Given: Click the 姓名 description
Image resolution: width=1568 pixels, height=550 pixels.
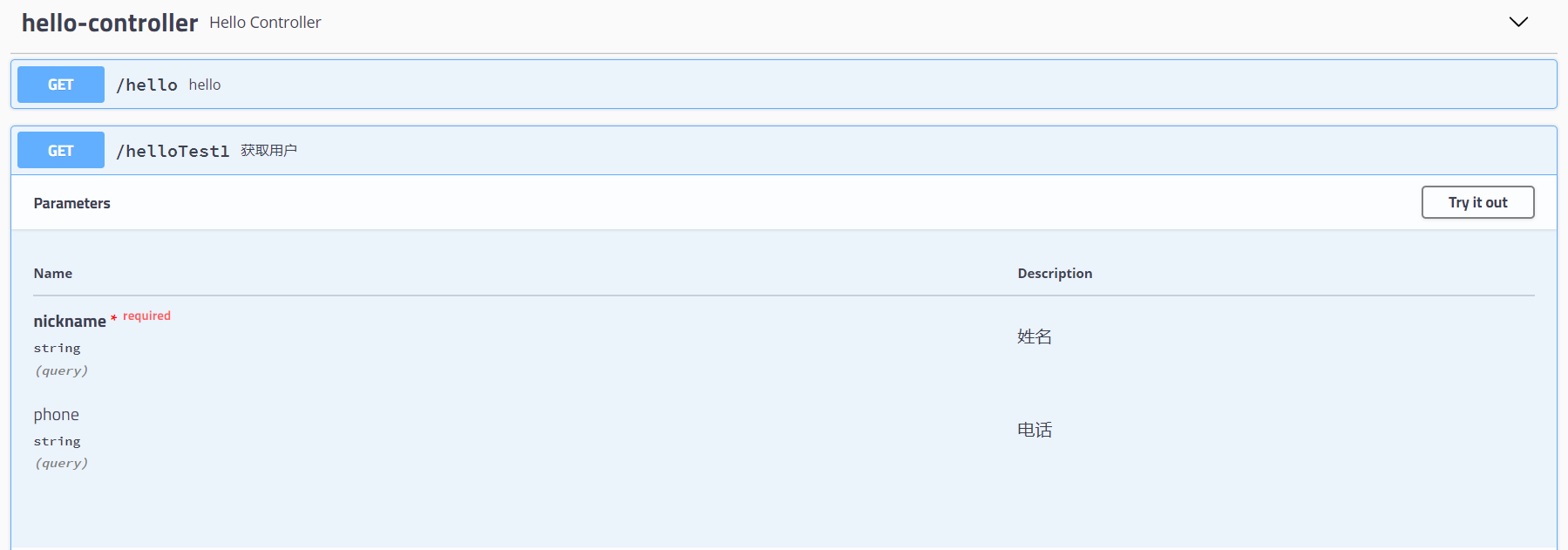Looking at the screenshot, I should click(1035, 336).
